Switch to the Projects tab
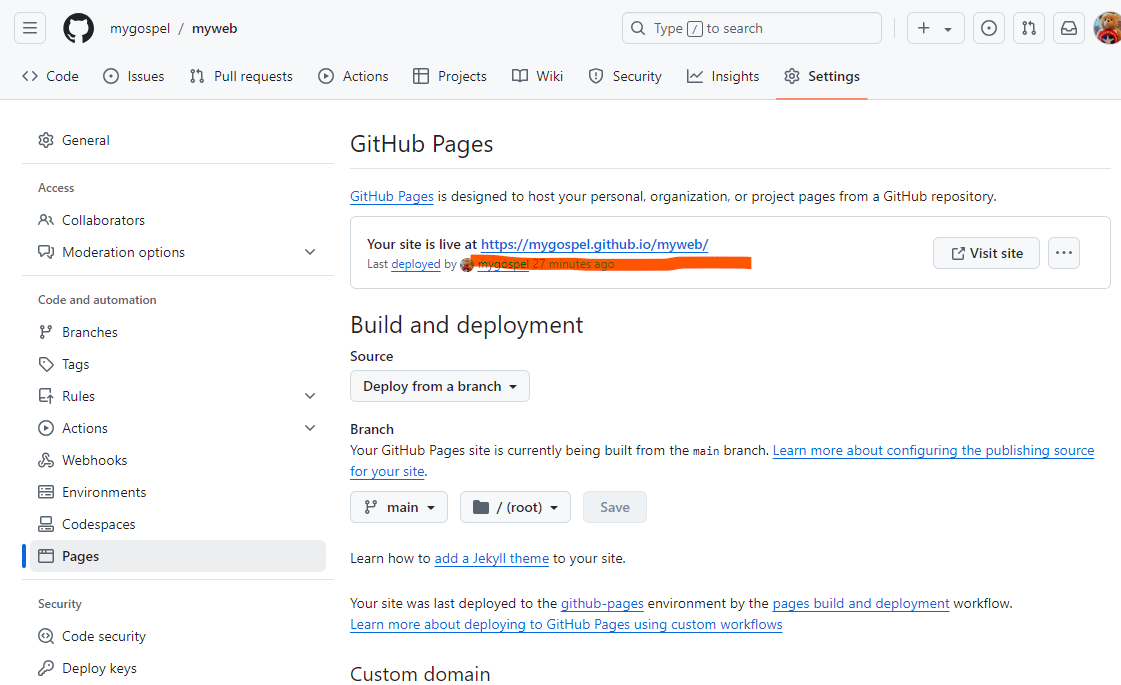The height and width of the screenshot is (685, 1121). coord(450,76)
